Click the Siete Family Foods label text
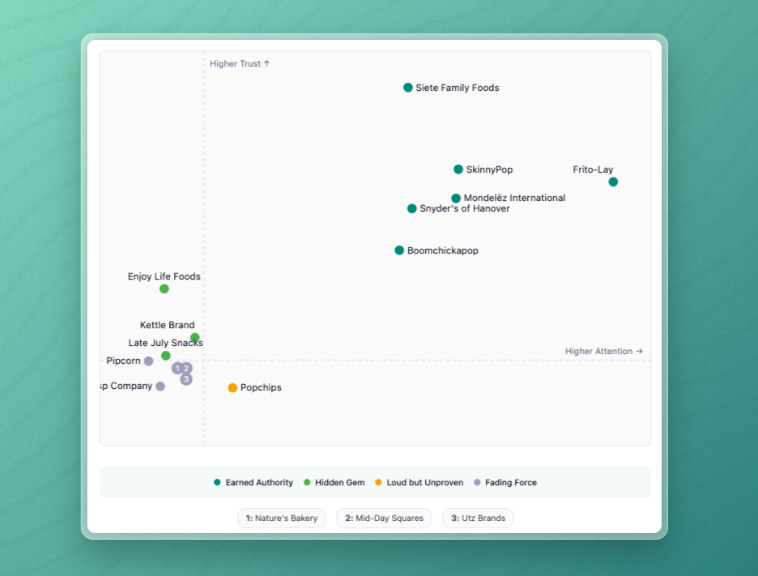 tap(457, 87)
